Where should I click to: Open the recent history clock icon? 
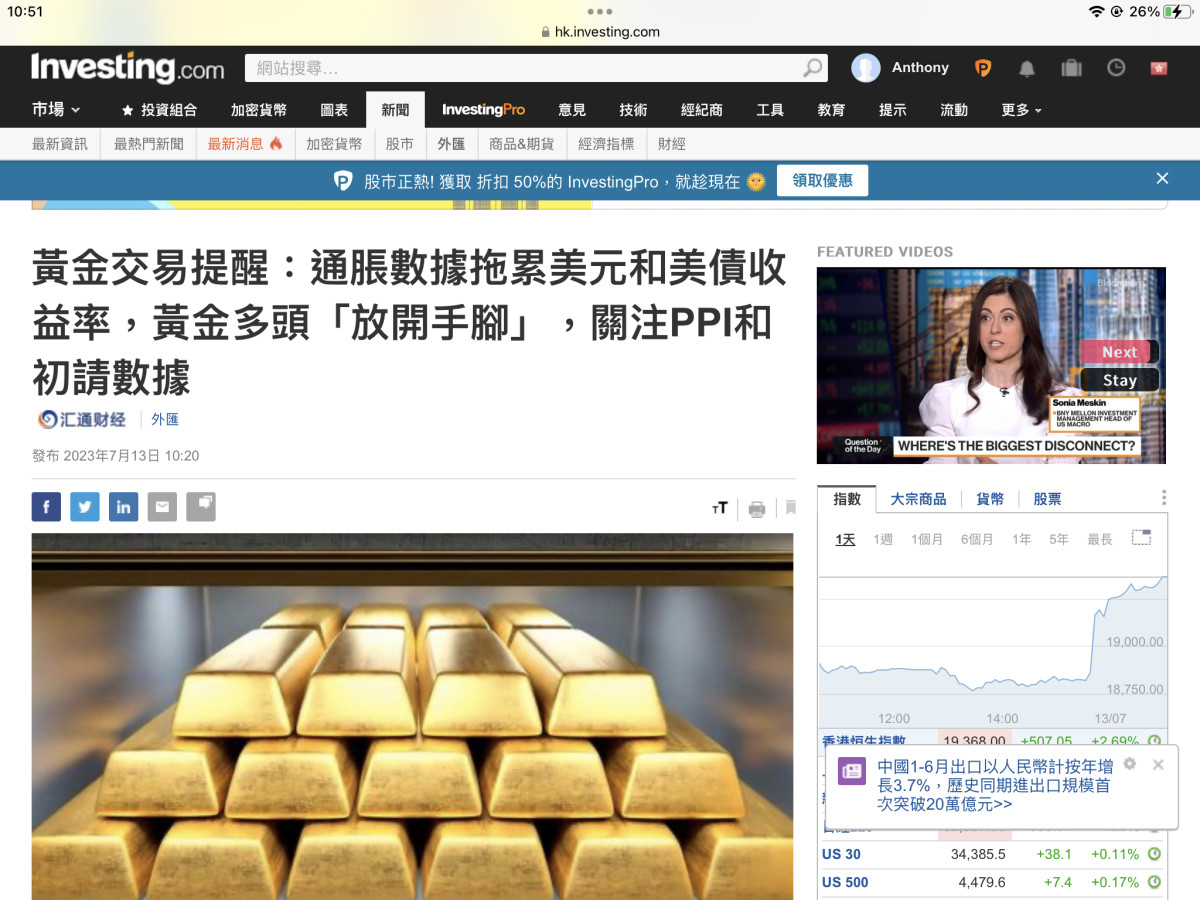1116,68
